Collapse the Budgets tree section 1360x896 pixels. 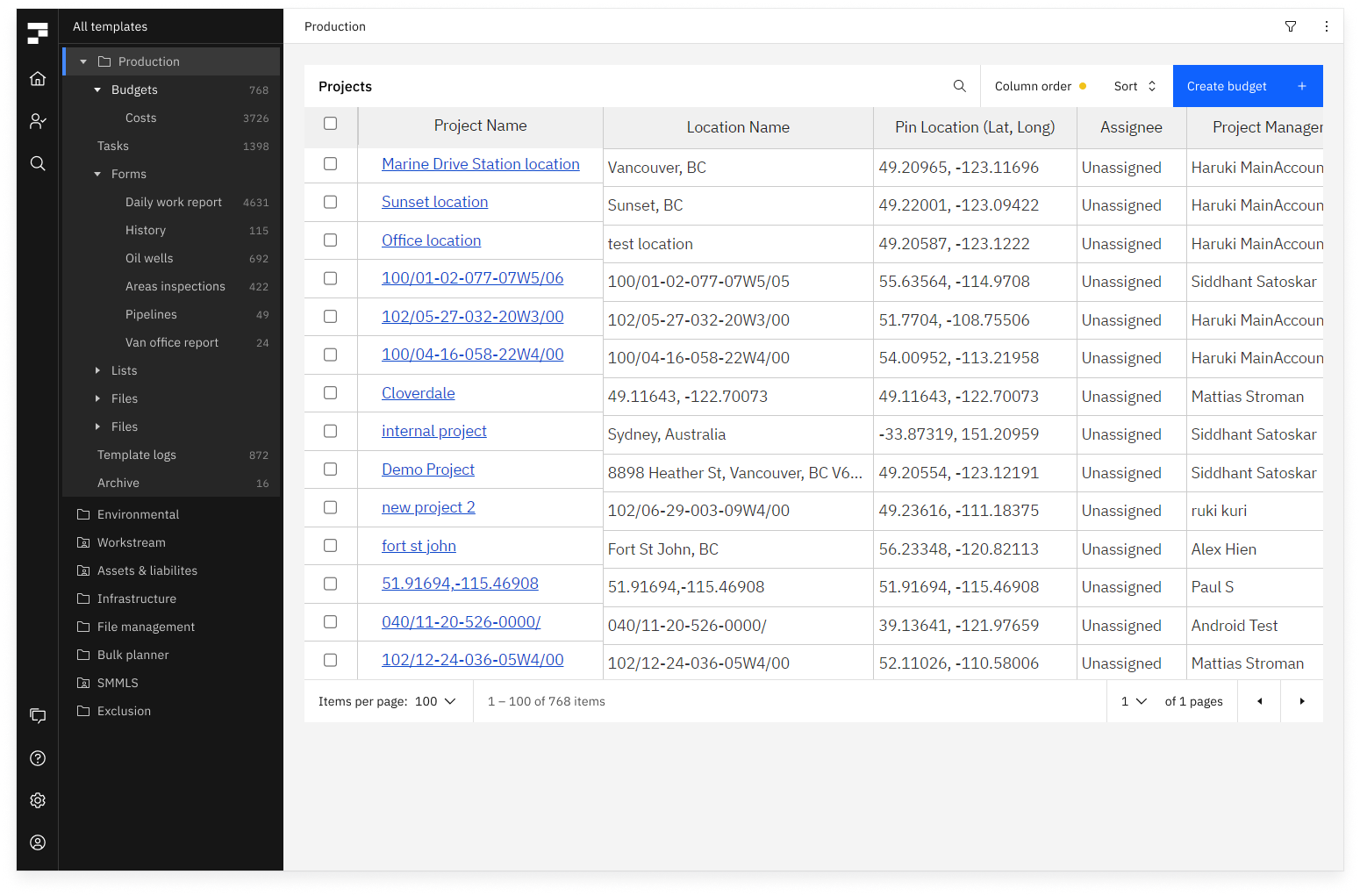tap(98, 90)
